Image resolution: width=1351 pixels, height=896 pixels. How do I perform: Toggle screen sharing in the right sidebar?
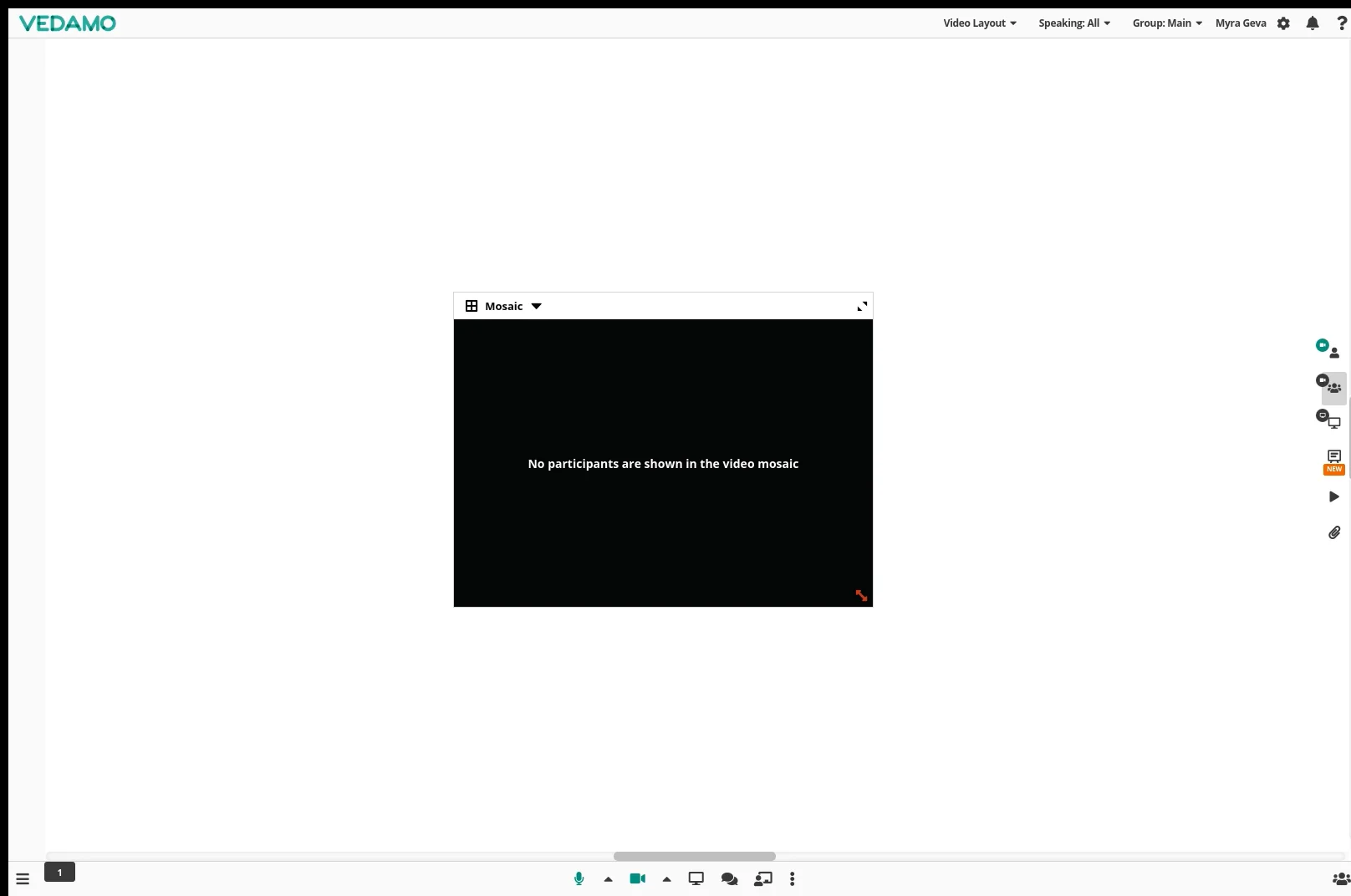[x=1328, y=420]
